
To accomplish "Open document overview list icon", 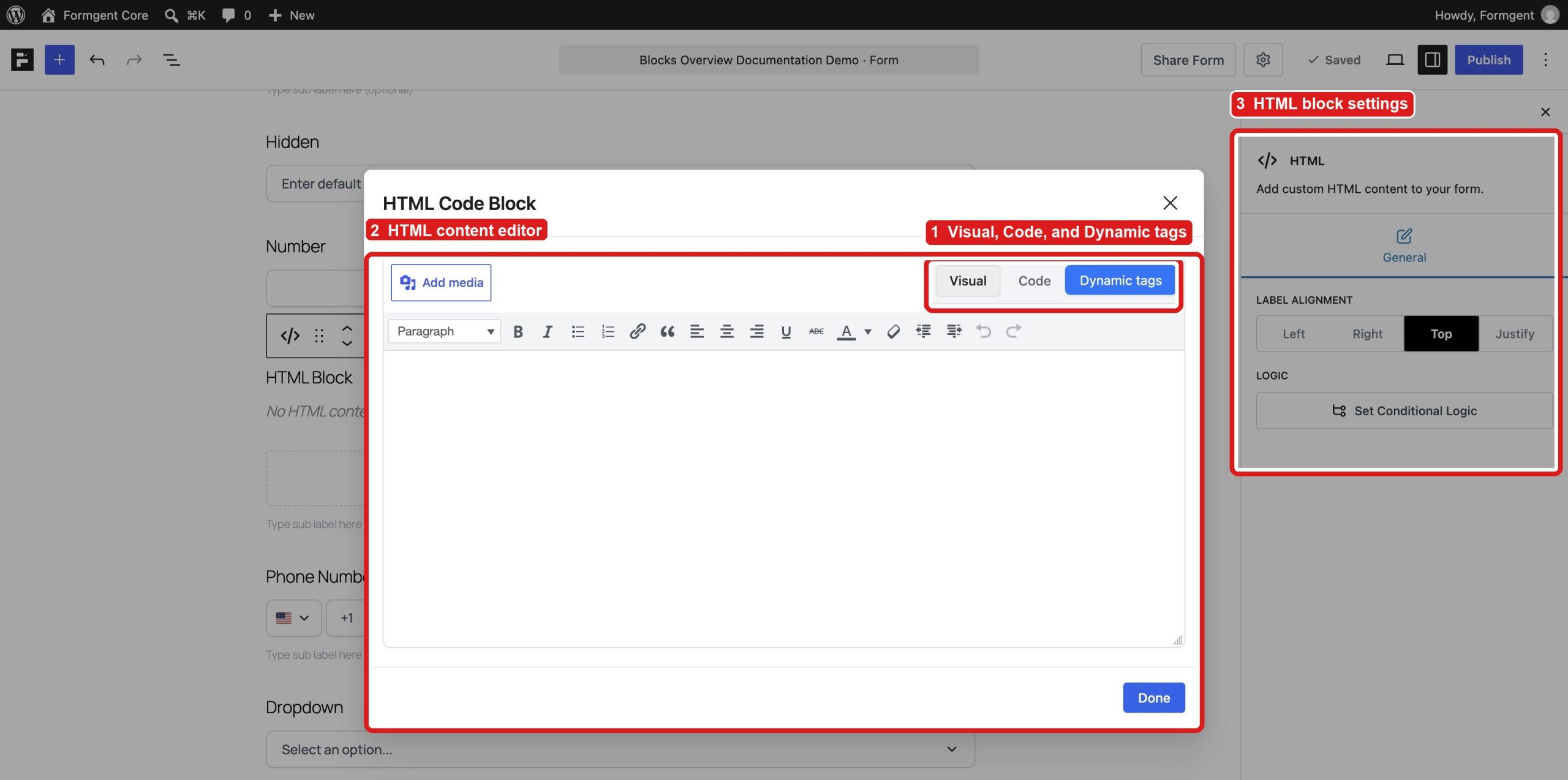I will [x=171, y=59].
